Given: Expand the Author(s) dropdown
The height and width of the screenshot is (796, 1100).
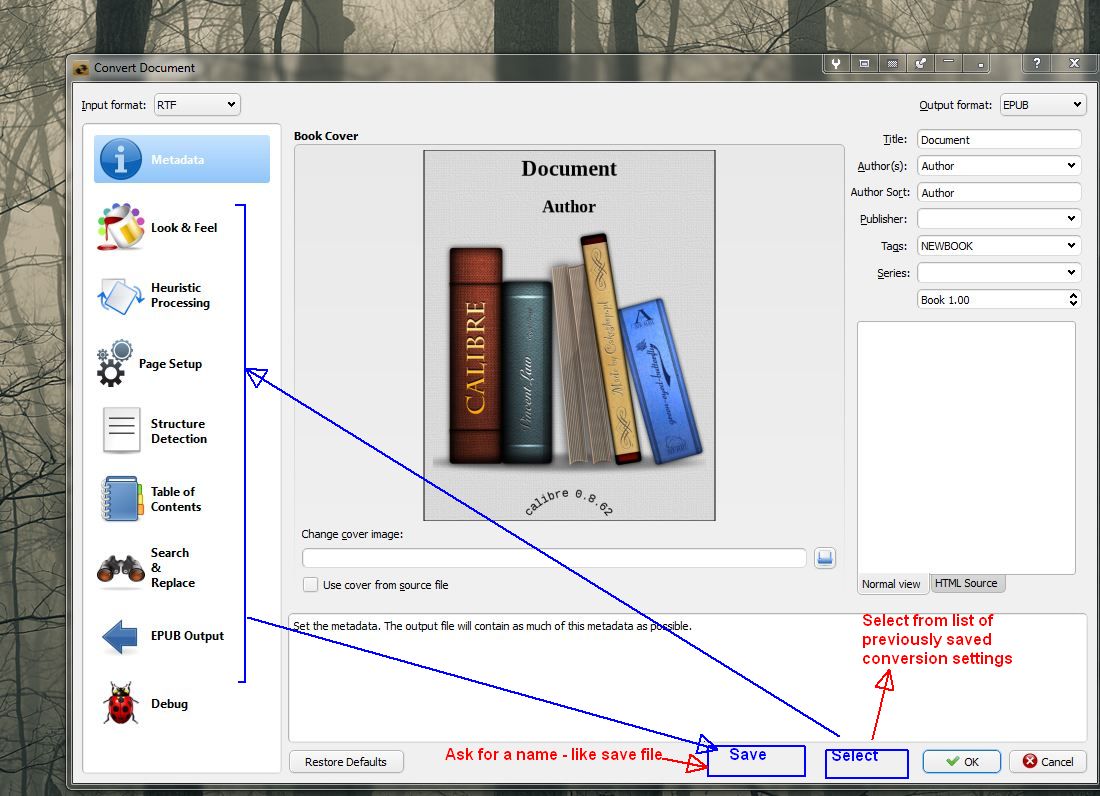Looking at the screenshot, I should [x=1071, y=166].
